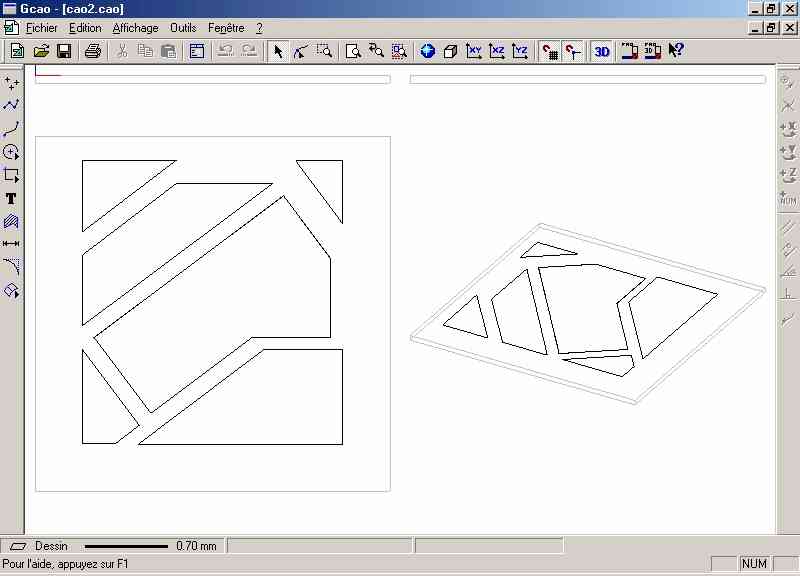Screen dimensions: 800x576
Task: Click the Save floppy disk button
Action: pyautogui.click(x=64, y=51)
